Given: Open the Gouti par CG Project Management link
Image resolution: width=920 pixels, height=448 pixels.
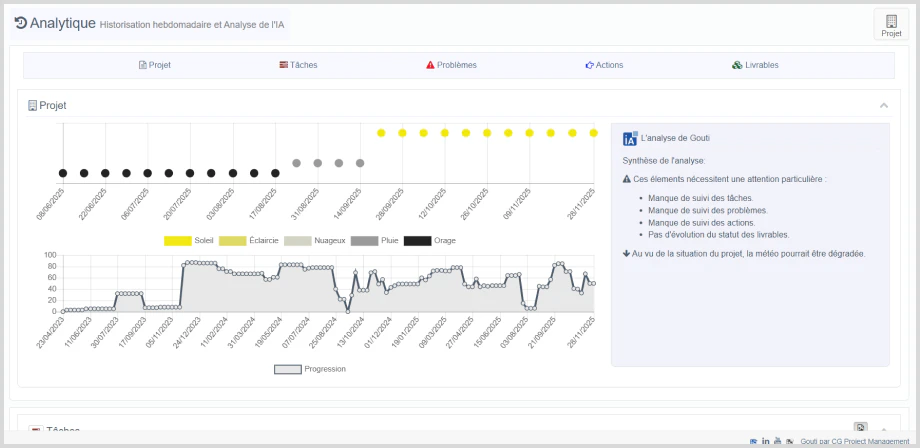Looking at the screenshot, I should coord(855,441).
